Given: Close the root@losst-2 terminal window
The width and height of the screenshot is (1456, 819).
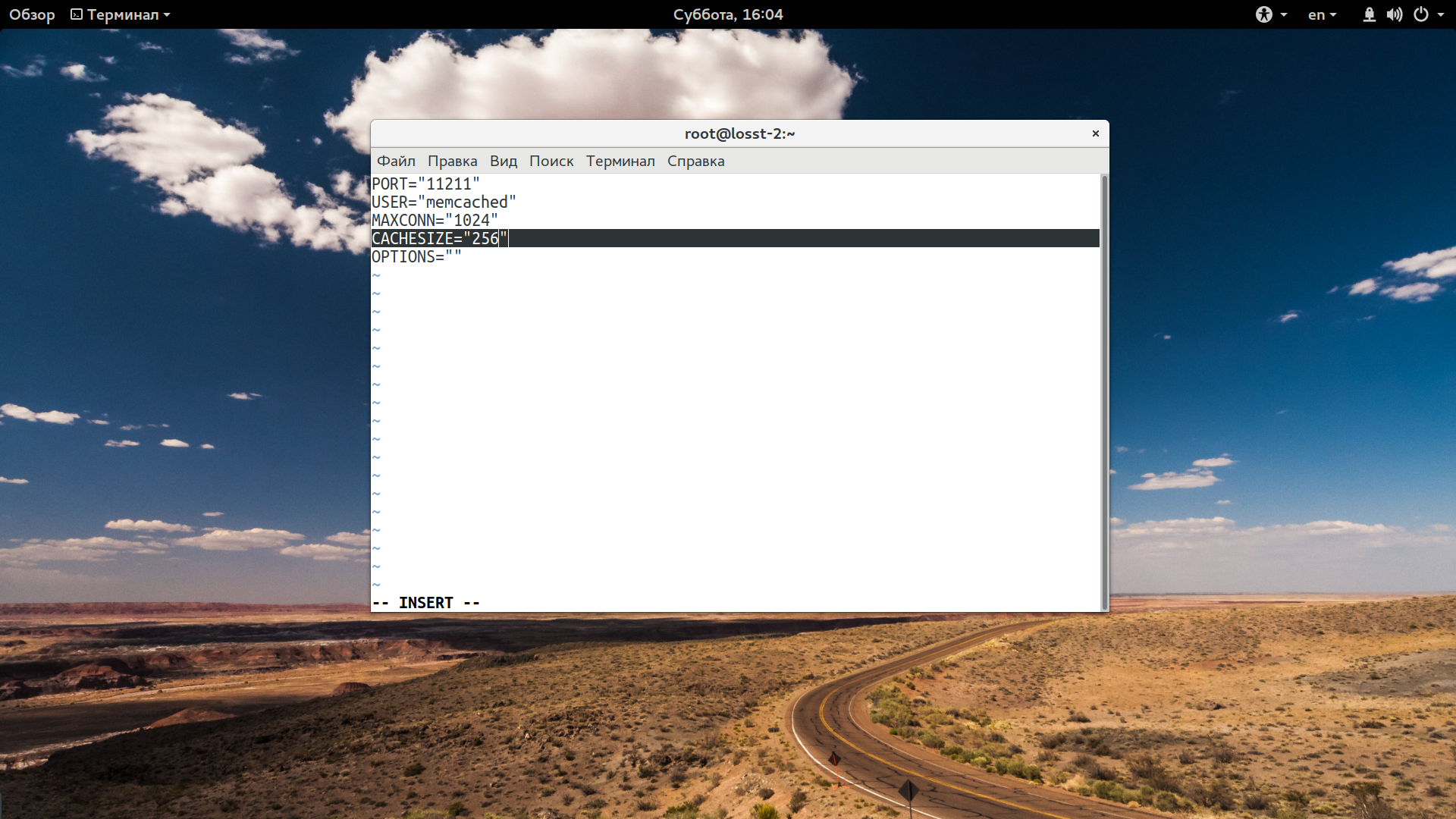Looking at the screenshot, I should tap(1095, 133).
